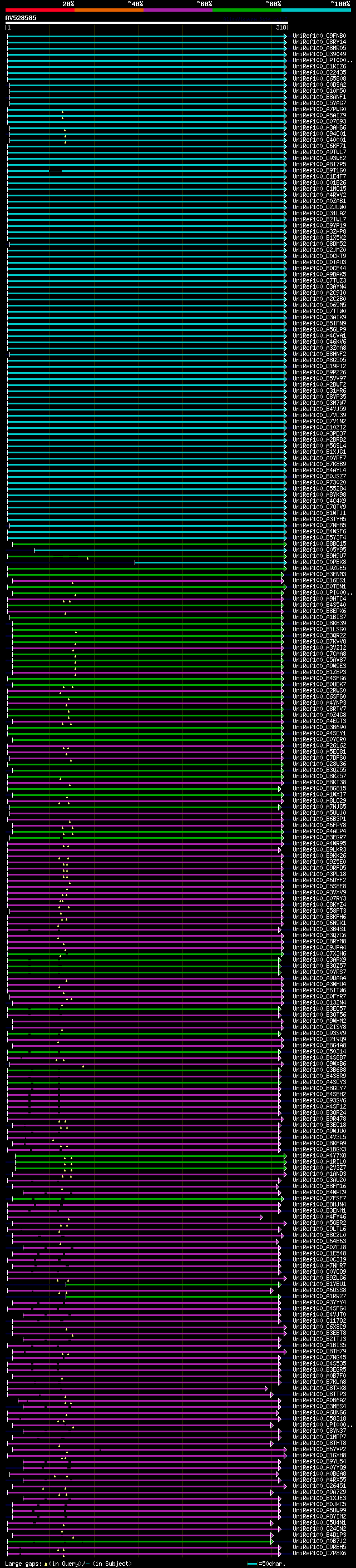
Task: Click label UniRef100_Q93WE2
Action: [x=319, y=159]
